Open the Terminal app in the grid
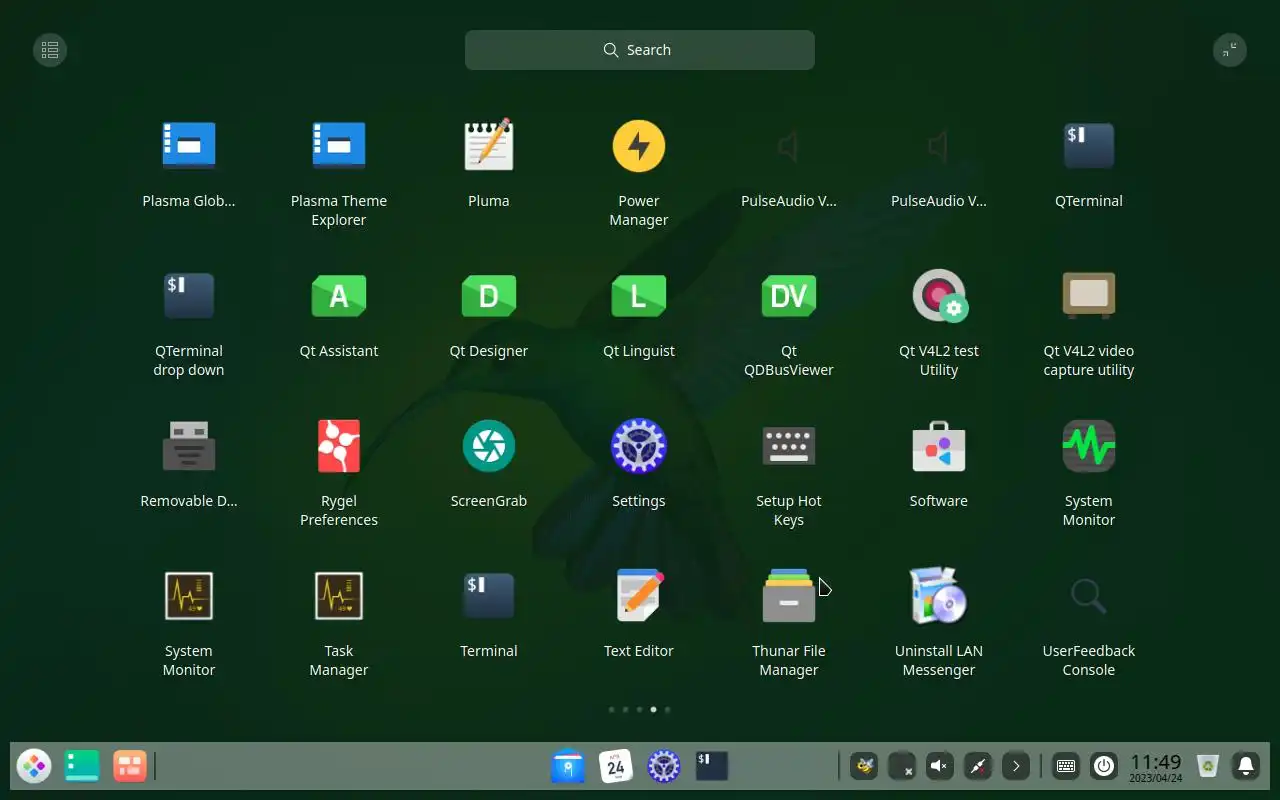 tap(489, 596)
